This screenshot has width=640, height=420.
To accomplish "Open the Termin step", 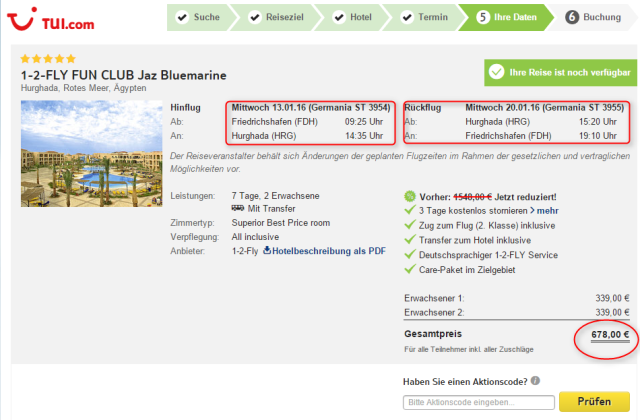I will click(x=424, y=17).
